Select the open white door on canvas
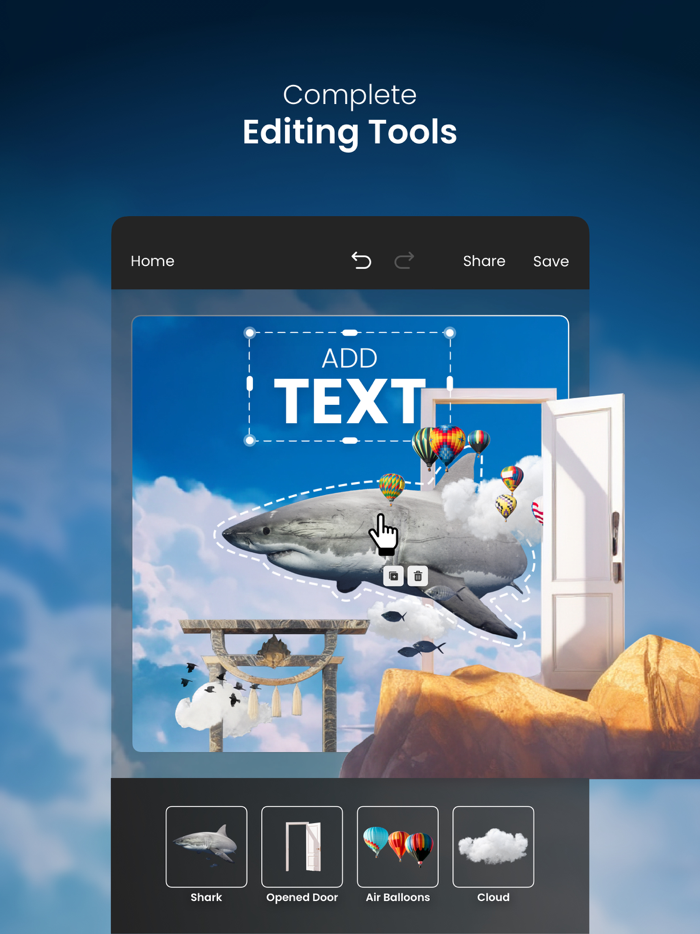The image size is (700, 934). [x=581, y=542]
